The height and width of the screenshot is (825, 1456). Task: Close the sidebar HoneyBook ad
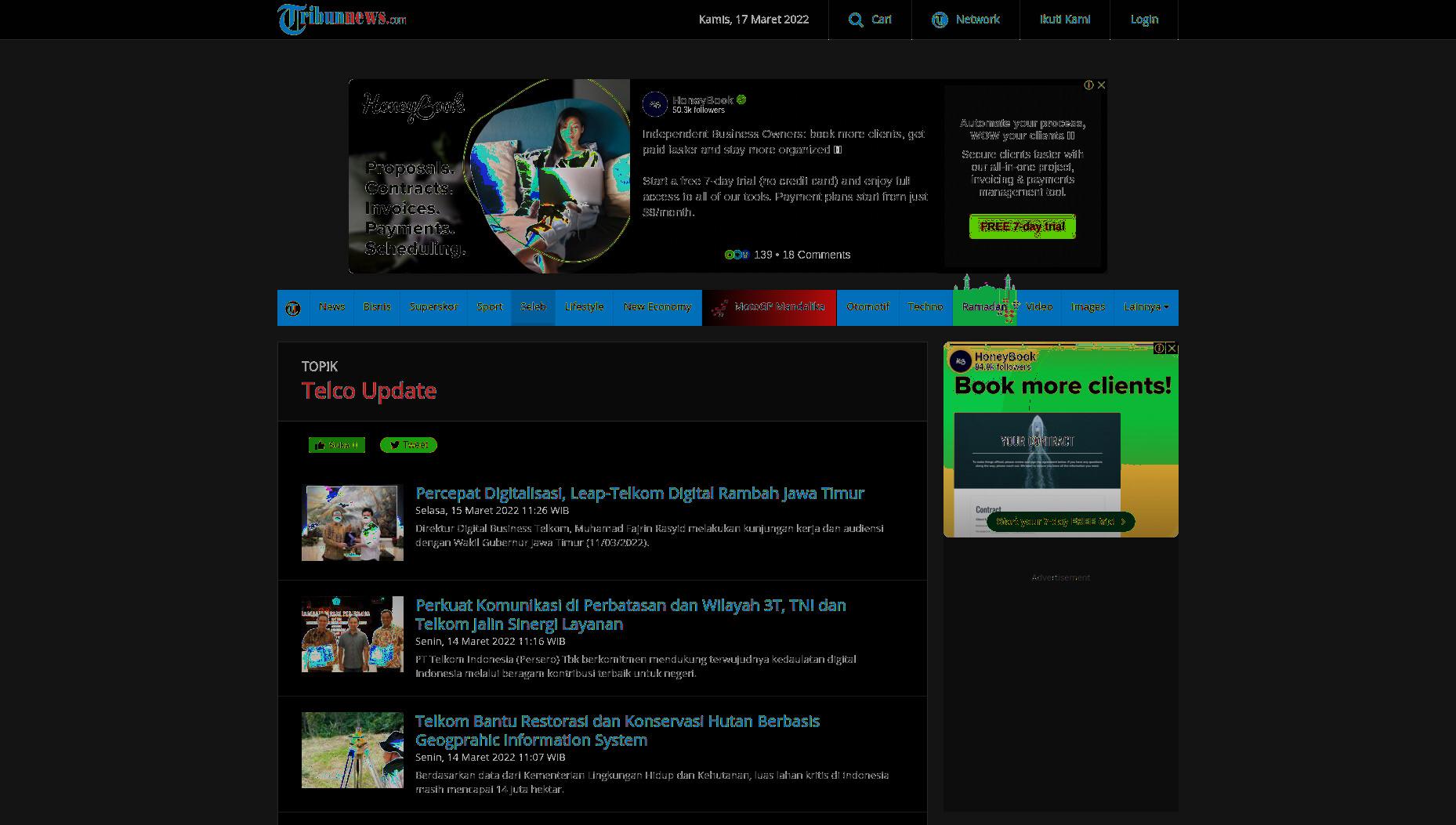pos(1172,348)
